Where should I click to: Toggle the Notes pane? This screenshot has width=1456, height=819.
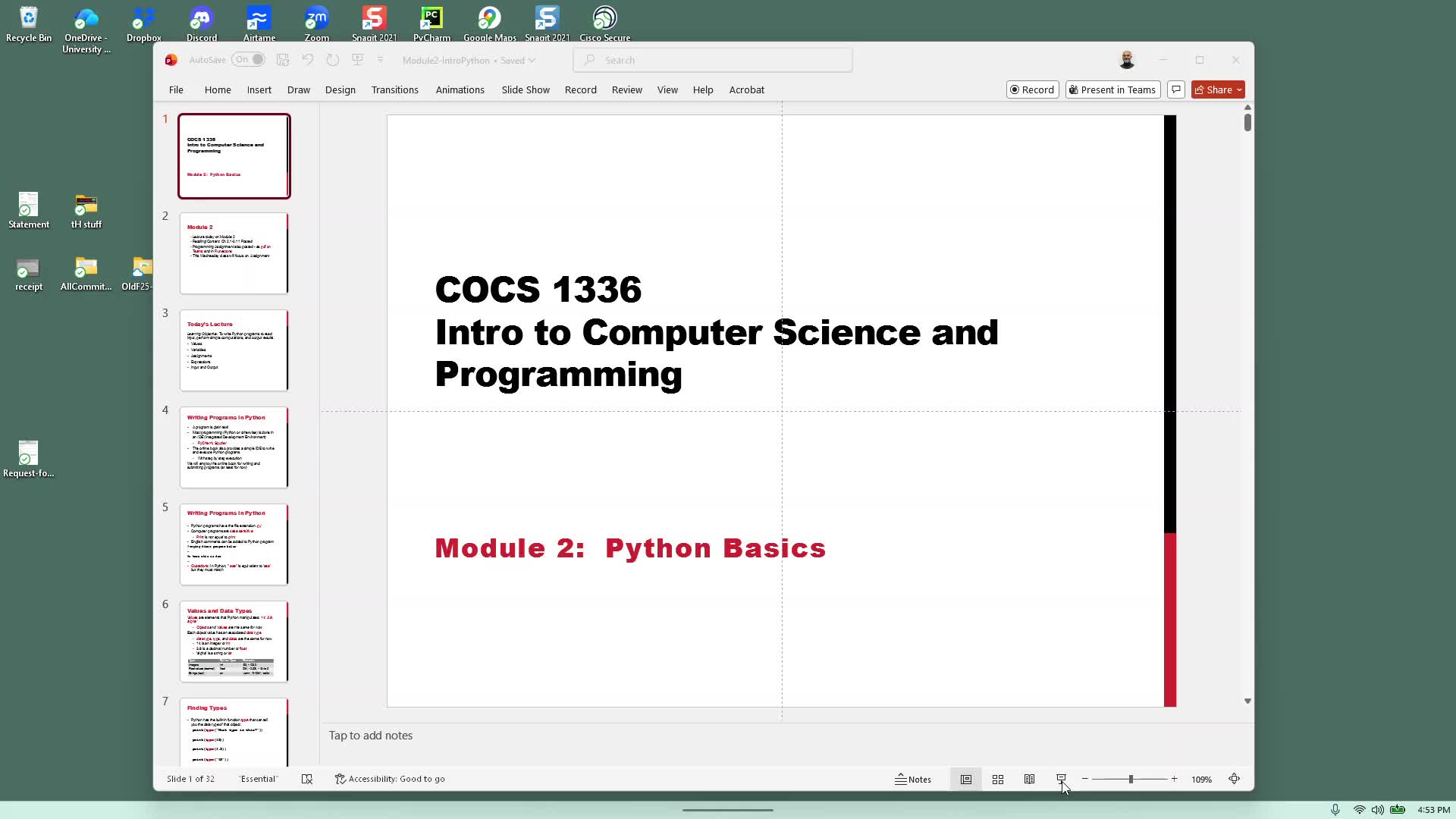pos(913,780)
